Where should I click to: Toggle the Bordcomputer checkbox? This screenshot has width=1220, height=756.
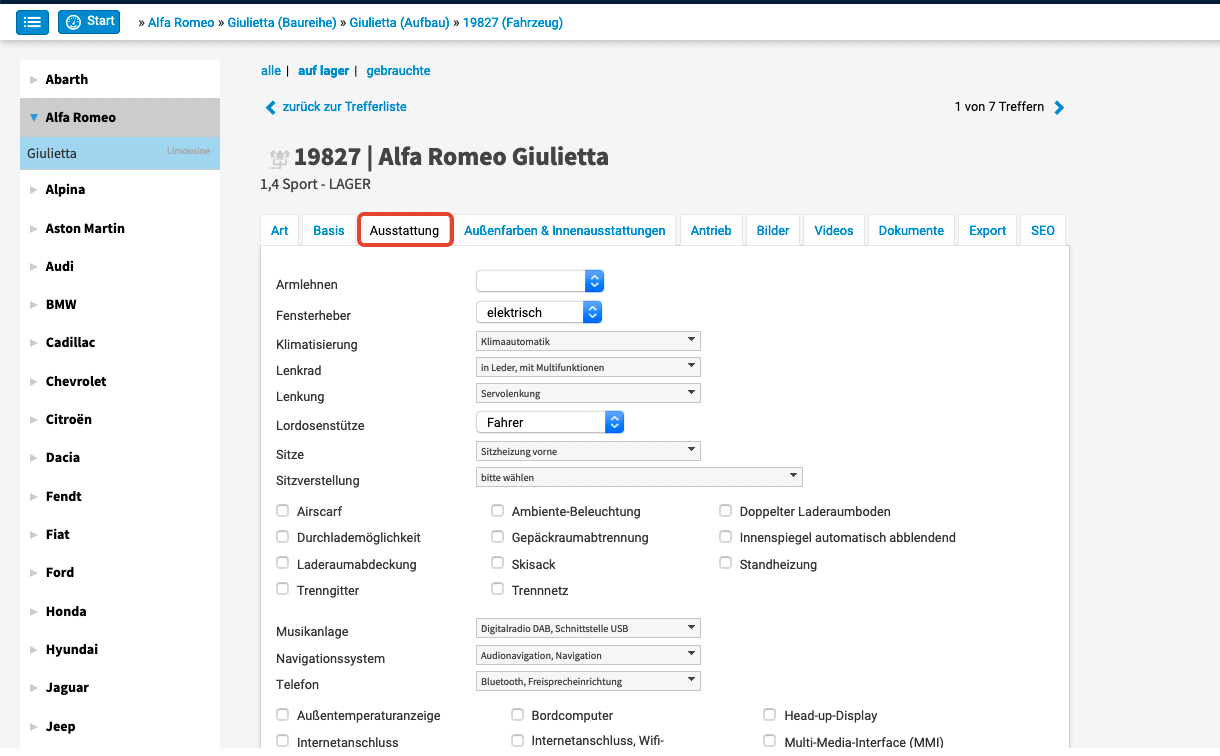518,715
